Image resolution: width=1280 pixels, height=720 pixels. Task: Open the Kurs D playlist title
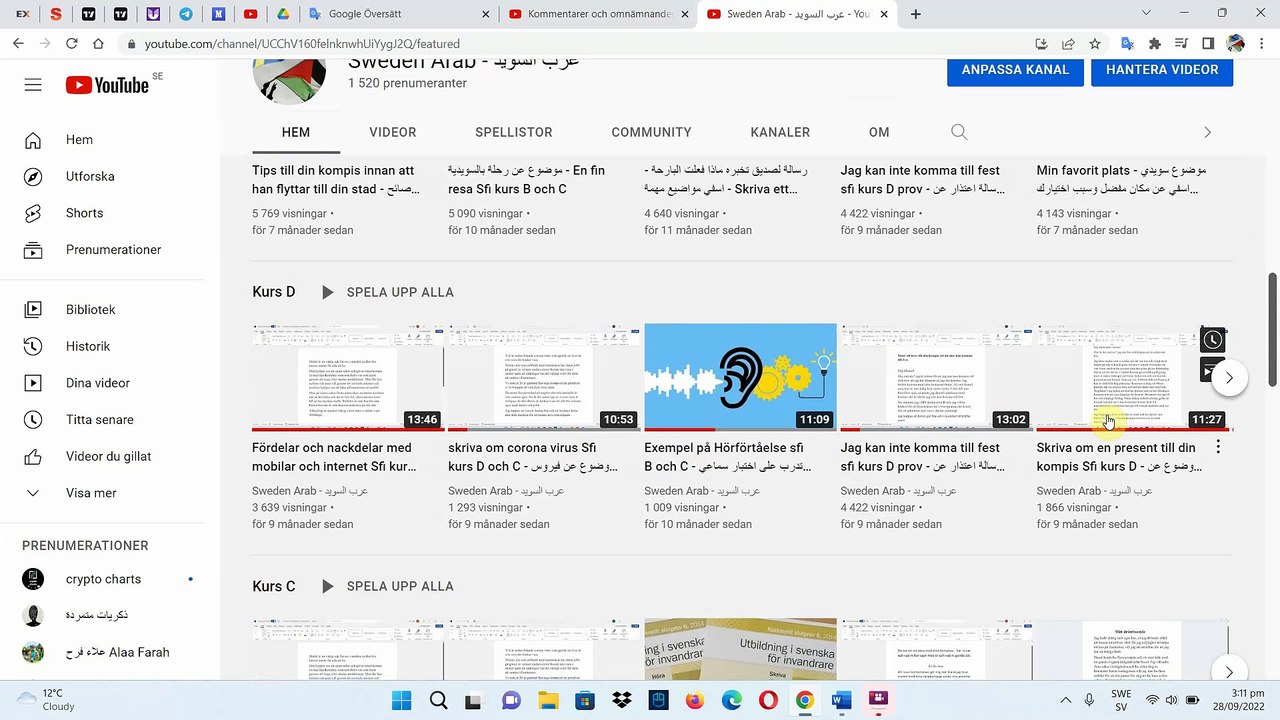click(x=274, y=292)
